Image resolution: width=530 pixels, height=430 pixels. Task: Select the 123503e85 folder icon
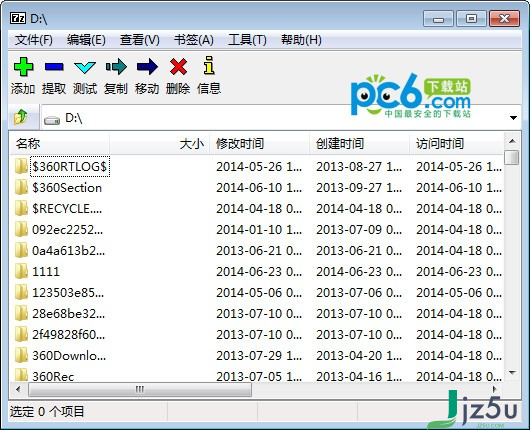(21, 292)
